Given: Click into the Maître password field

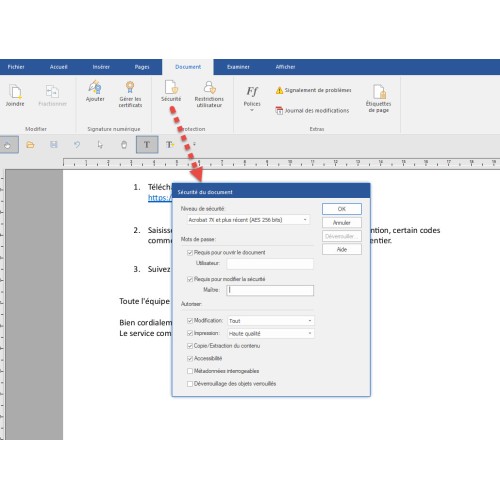Looking at the screenshot, I should [x=270, y=290].
